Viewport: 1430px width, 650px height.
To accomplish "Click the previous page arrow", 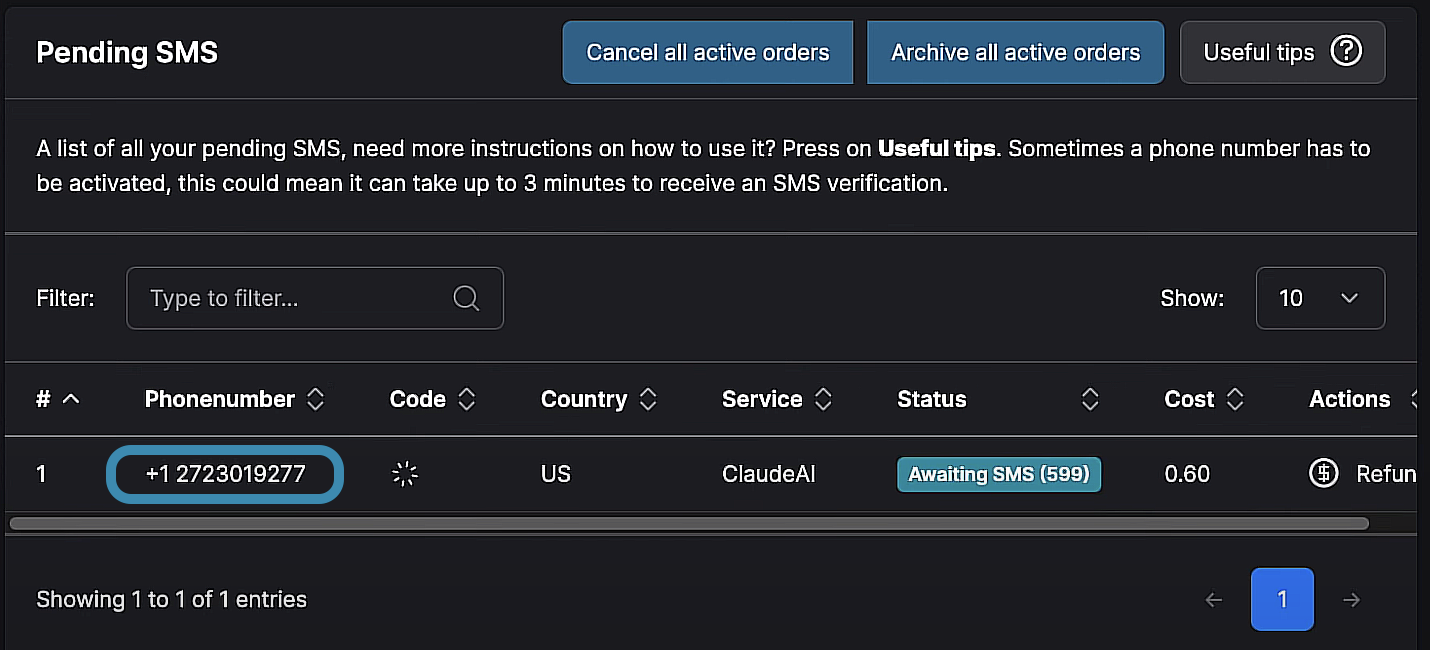I will [x=1214, y=600].
